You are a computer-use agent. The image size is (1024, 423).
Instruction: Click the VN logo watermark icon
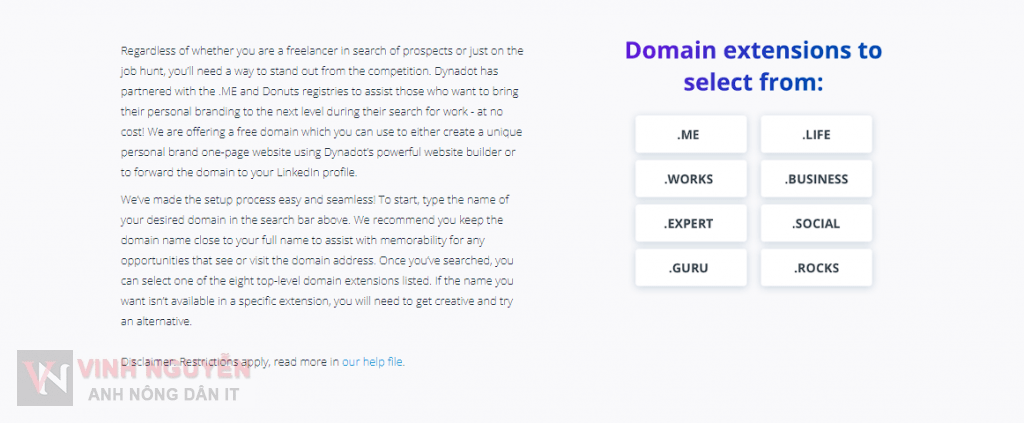pyautogui.click(x=44, y=378)
